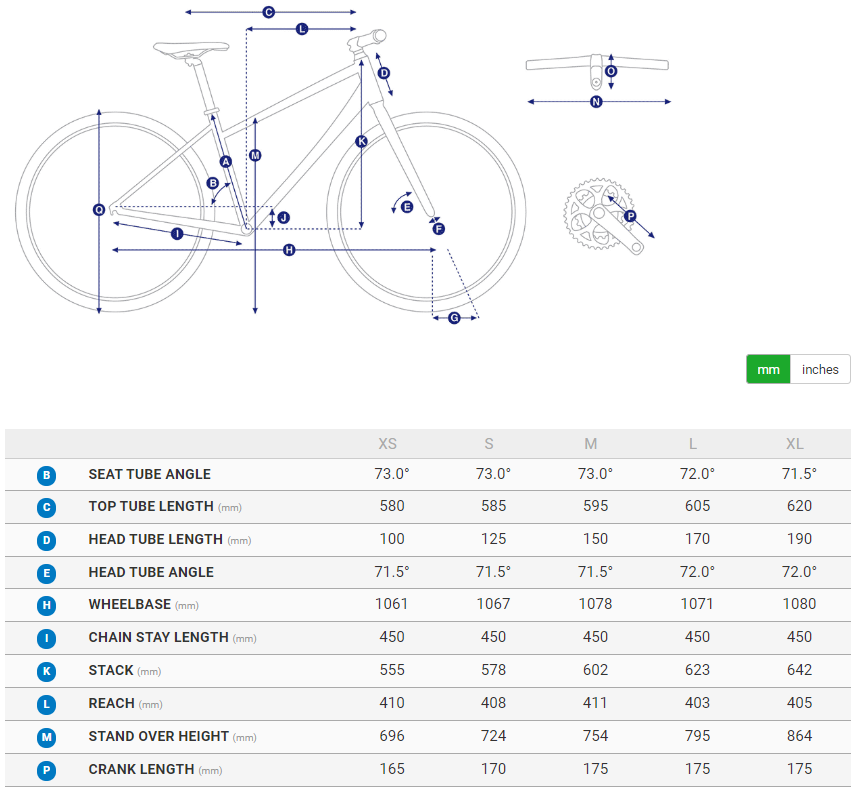The width and height of the screenshot is (856, 794).
Task: Select the XL size column header
Action: pos(794,444)
